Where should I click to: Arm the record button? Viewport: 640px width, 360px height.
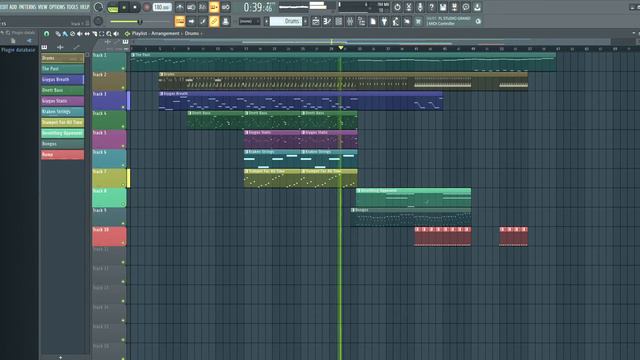click(147, 7)
